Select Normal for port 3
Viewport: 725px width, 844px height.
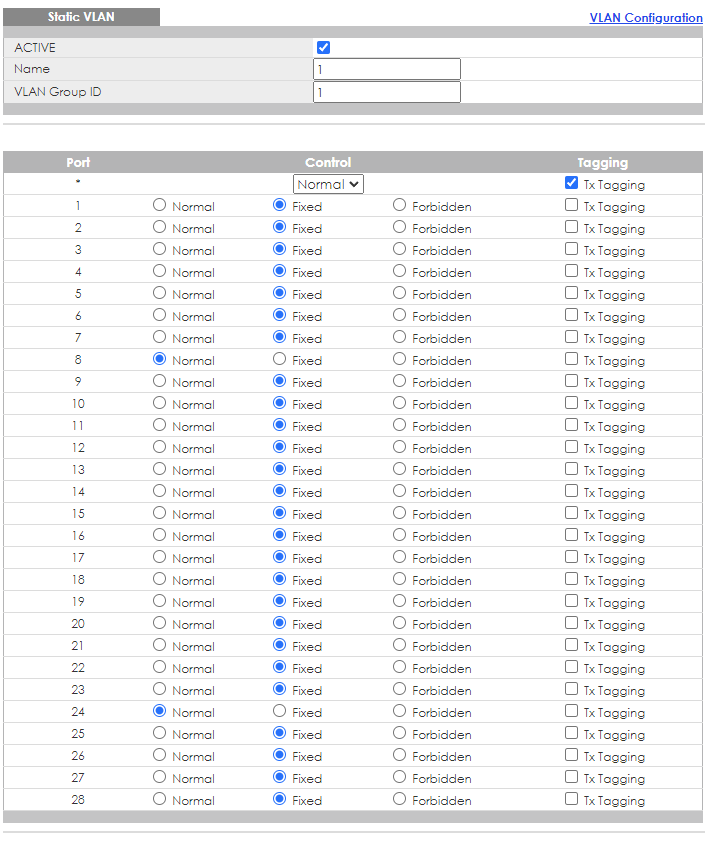pyautogui.click(x=159, y=249)
